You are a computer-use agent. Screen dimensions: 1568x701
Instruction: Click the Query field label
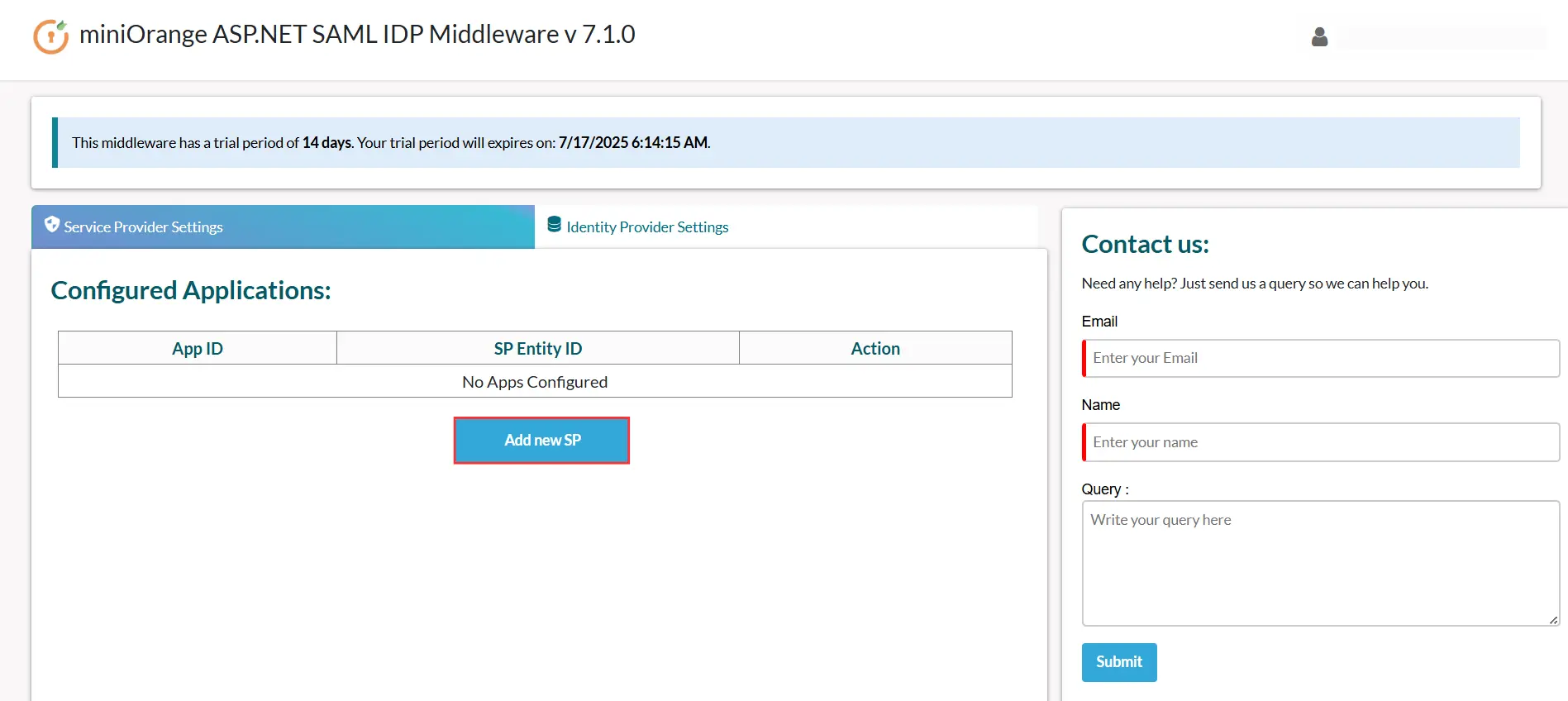(1105, 489)
